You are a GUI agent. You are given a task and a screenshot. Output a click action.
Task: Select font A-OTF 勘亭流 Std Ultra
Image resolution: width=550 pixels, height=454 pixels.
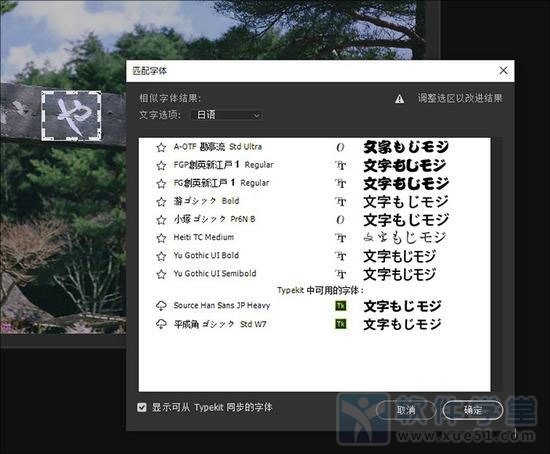coord(217,147)
